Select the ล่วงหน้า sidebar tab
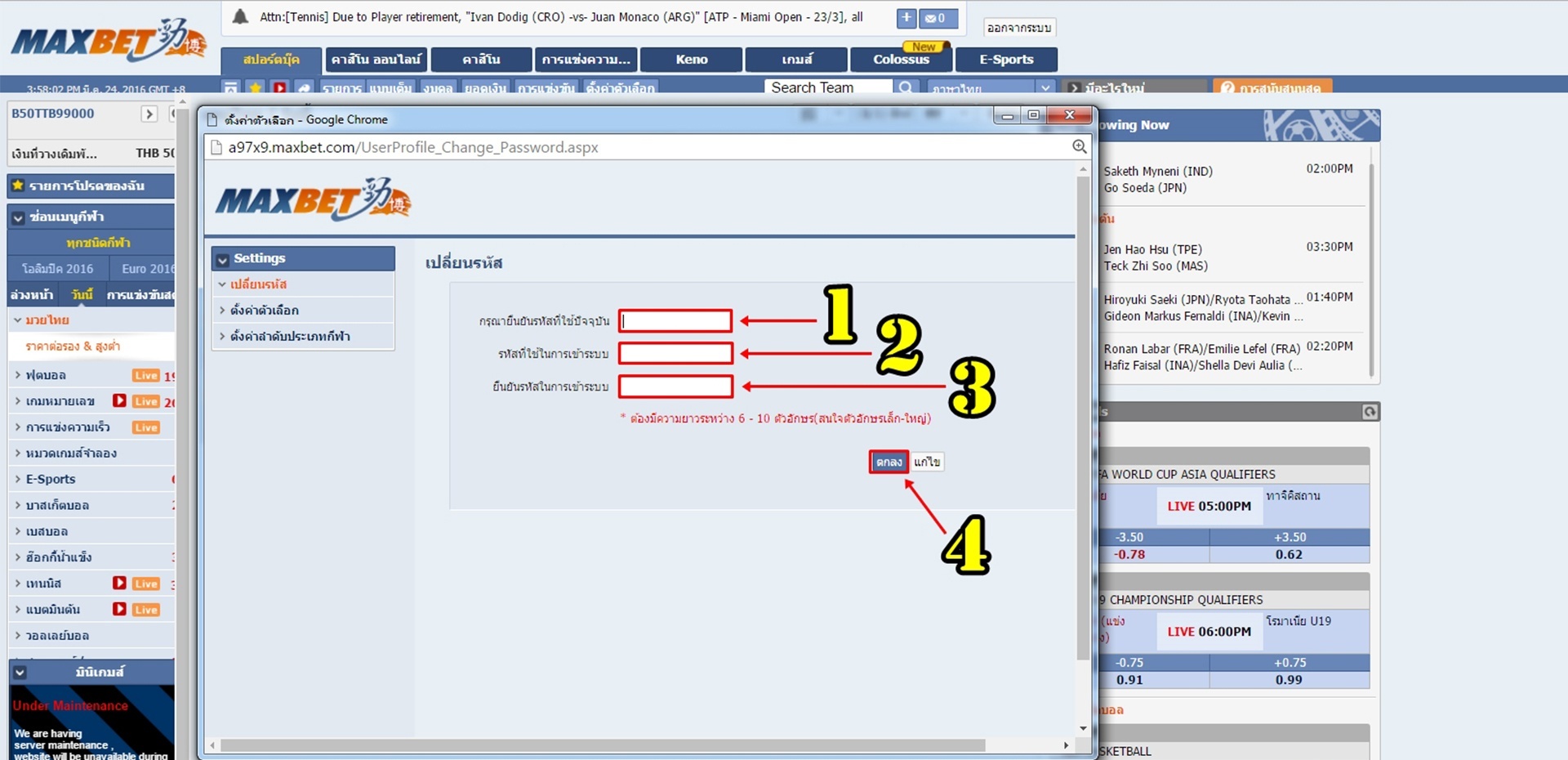The height and width of the screenshot is (760, 1568). pyautogui.click(x=33, y=294)
